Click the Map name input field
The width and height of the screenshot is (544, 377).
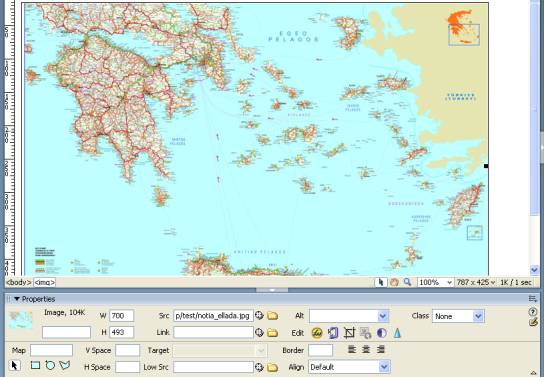51,350
